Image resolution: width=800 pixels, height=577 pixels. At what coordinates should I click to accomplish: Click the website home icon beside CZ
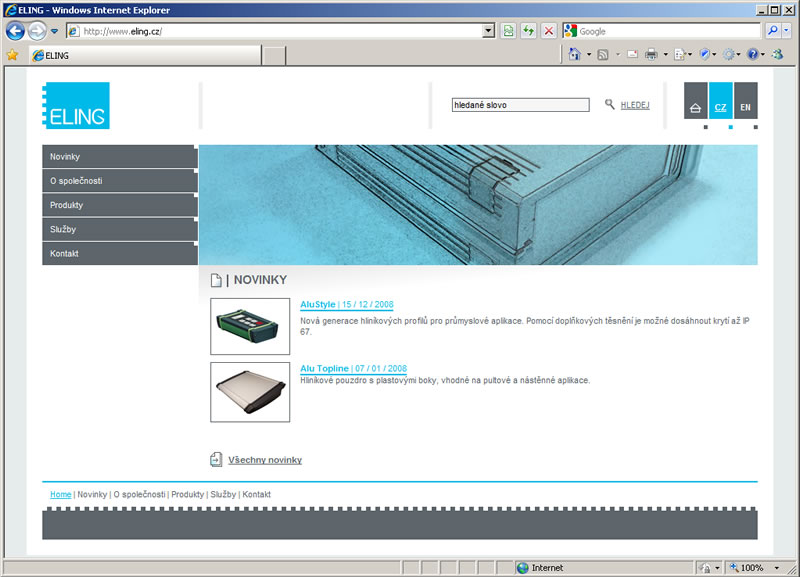(x=696, y=107)
